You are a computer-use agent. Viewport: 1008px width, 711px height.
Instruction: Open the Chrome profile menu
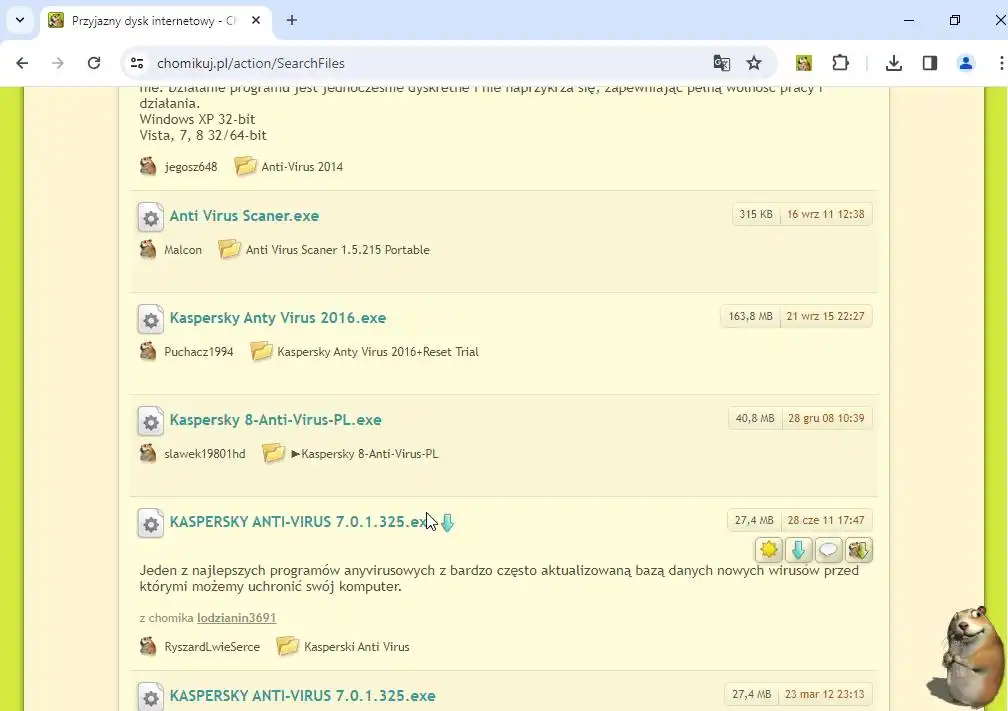click(x=966, y=63)
